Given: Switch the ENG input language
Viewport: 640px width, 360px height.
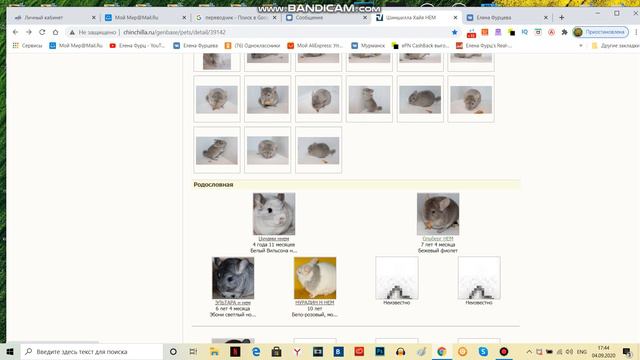Looking at the screenshot, I should click(582, 351).
